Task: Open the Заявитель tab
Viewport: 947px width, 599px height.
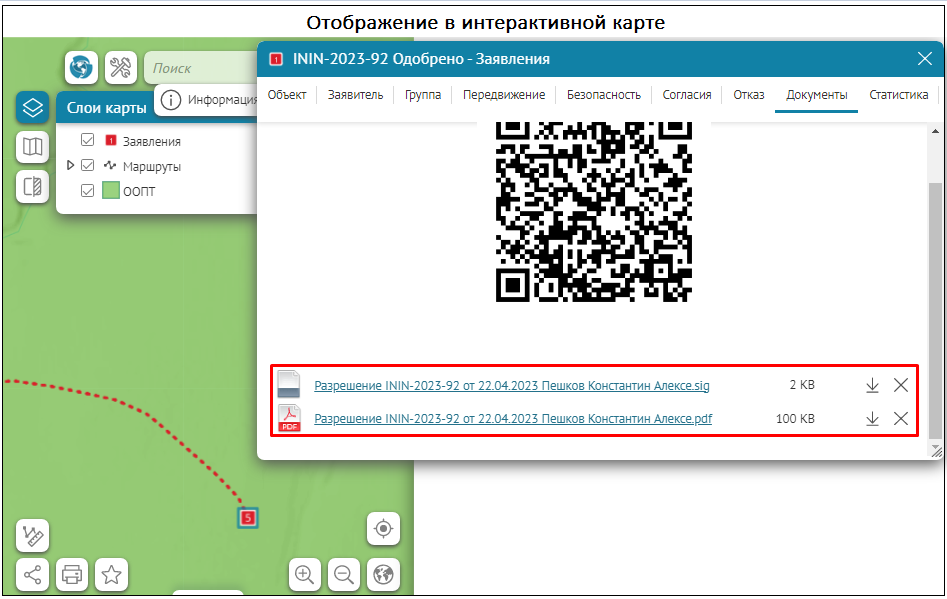Action: coord(355,95)
